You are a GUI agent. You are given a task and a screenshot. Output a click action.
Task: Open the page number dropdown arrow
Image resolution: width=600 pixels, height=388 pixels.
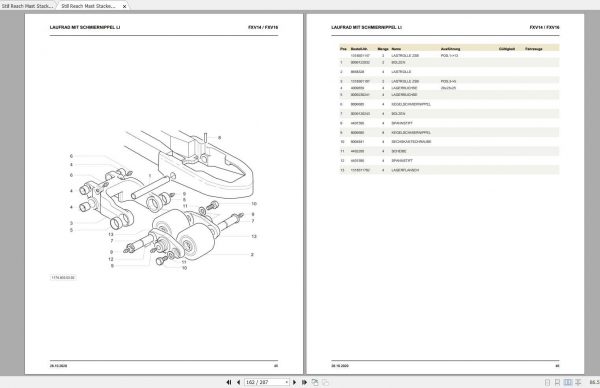pos(286,382)
